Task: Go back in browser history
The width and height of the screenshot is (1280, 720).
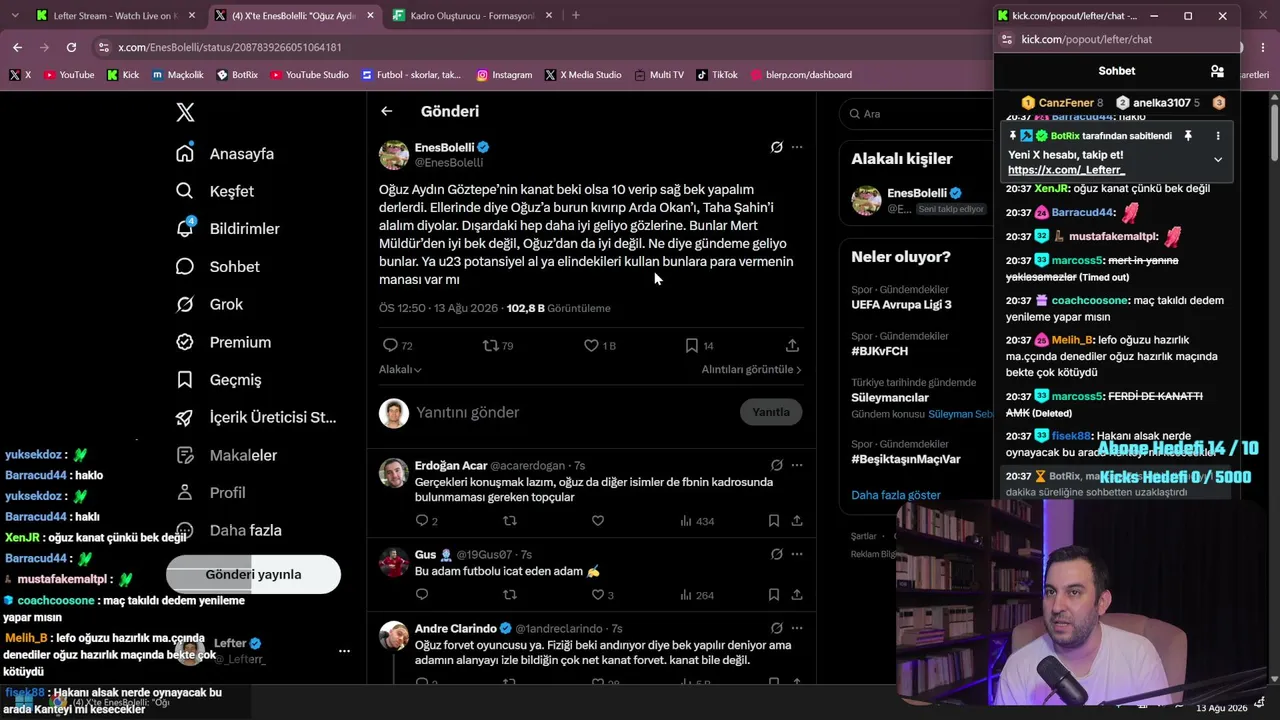Action: coord(17,47)
